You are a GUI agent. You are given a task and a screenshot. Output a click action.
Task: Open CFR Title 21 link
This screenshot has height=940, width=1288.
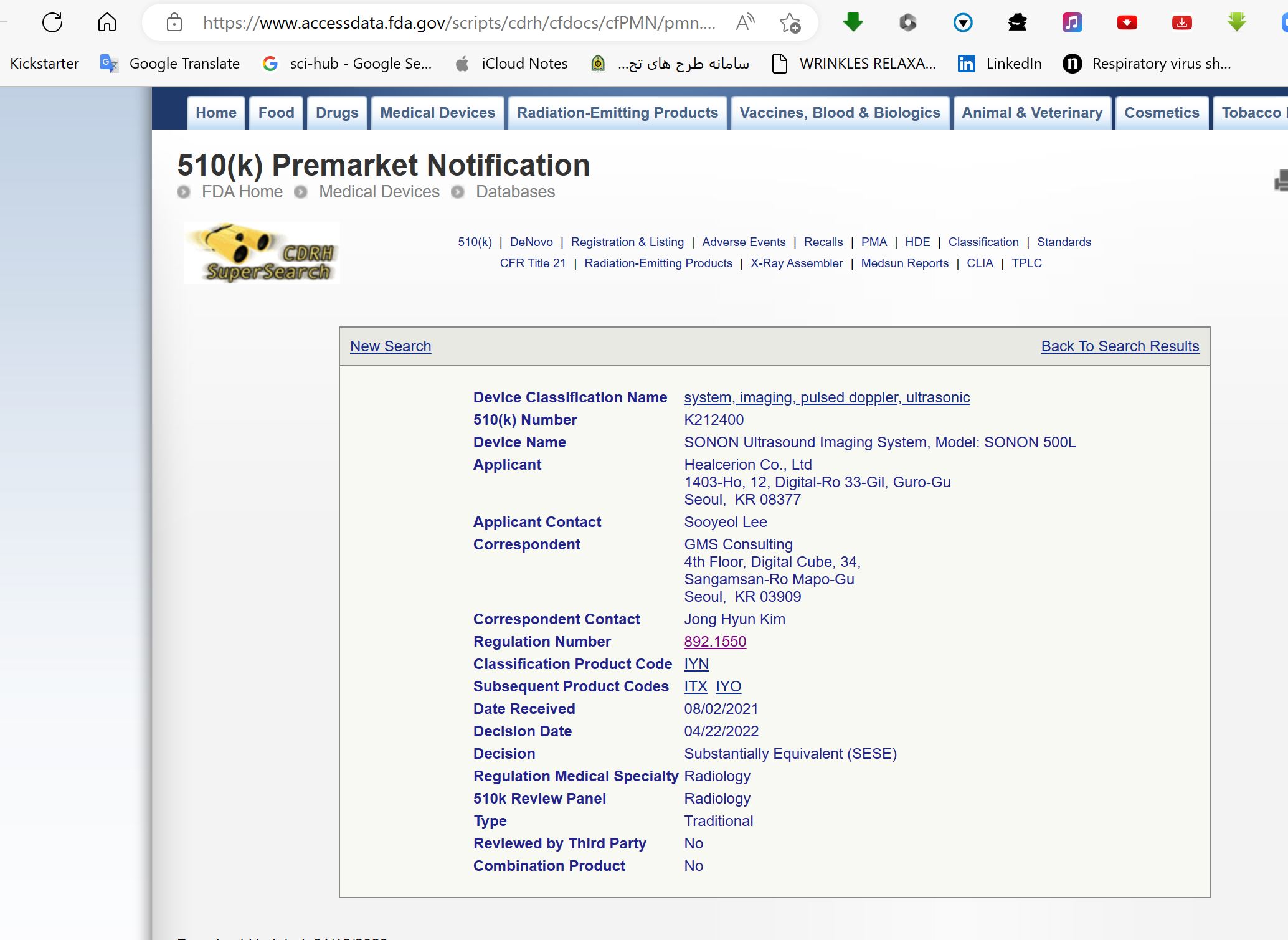533,263
